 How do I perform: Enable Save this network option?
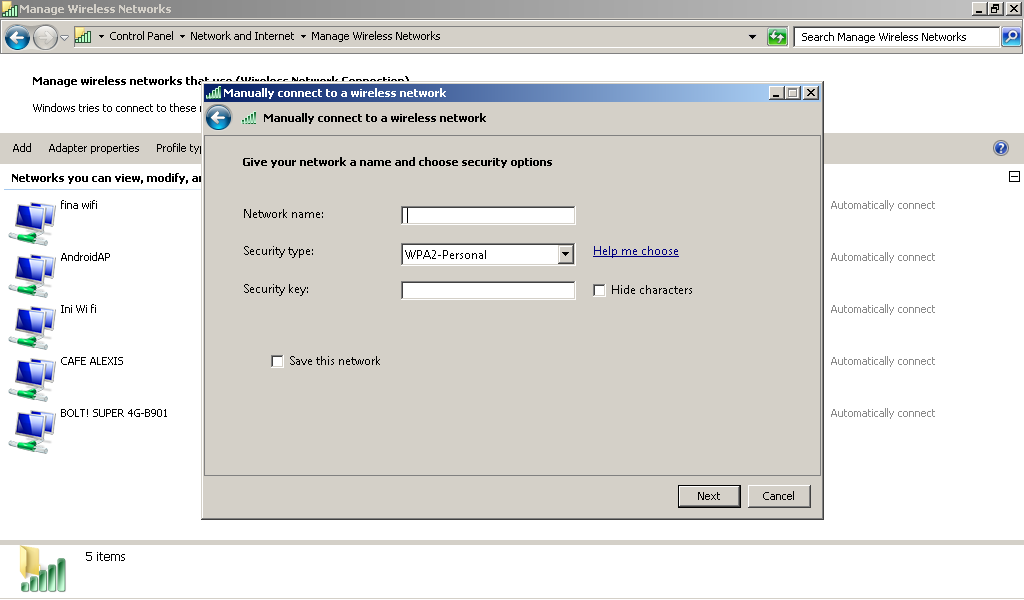(277, 361)
